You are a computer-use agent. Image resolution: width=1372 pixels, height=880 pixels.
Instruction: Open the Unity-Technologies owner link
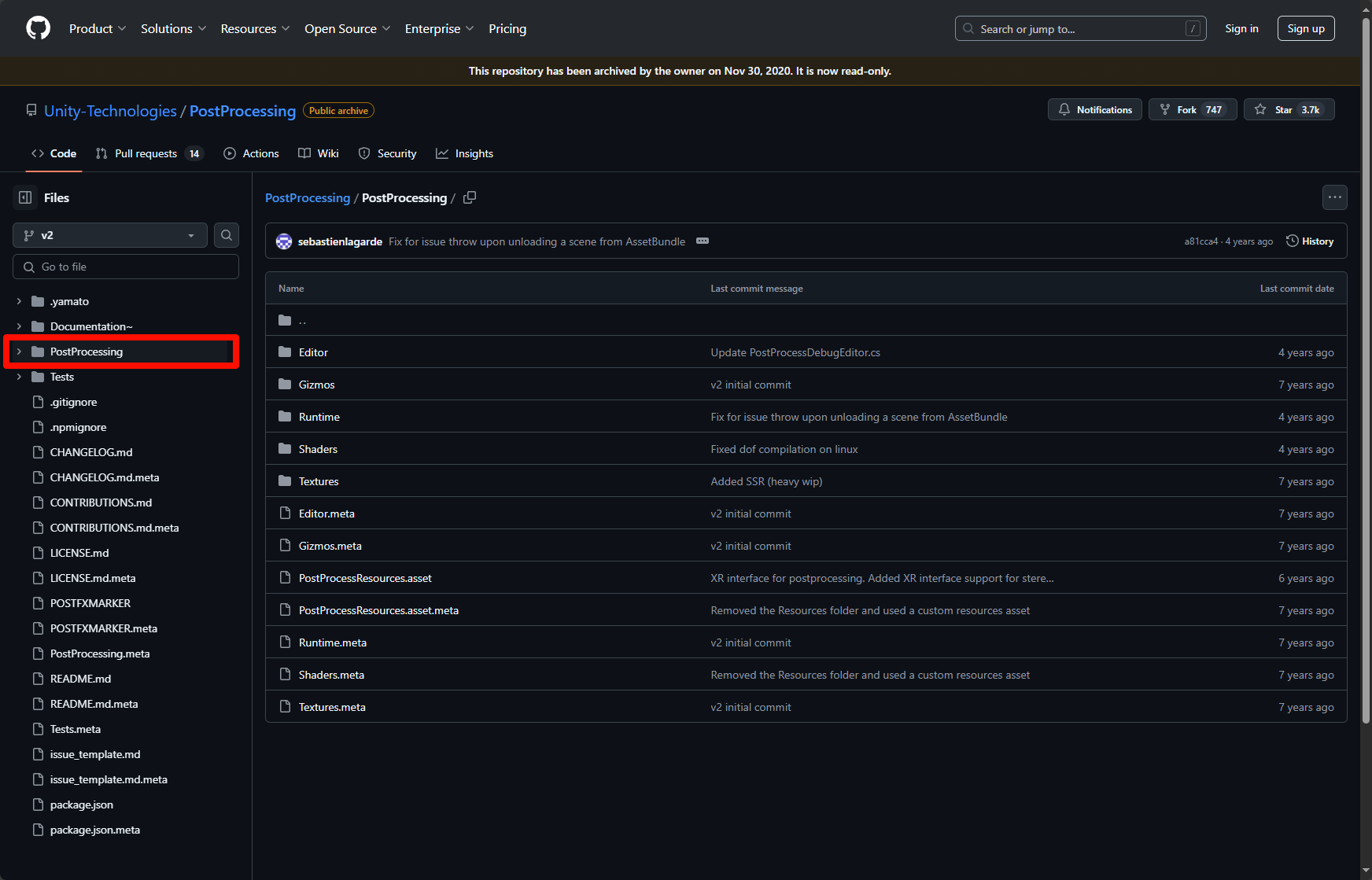[x=110, y=111]
